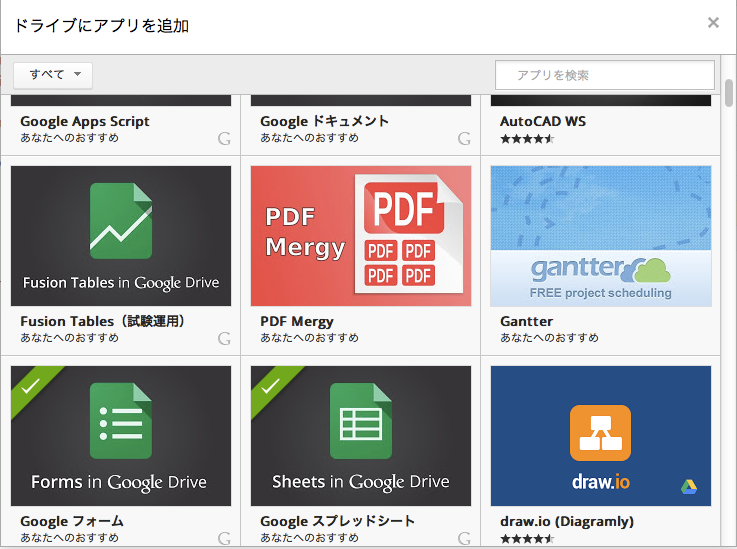Click the PDF document stack icon in PDF Mergy
Screen dimensions: 737x549
coord(408,234)
